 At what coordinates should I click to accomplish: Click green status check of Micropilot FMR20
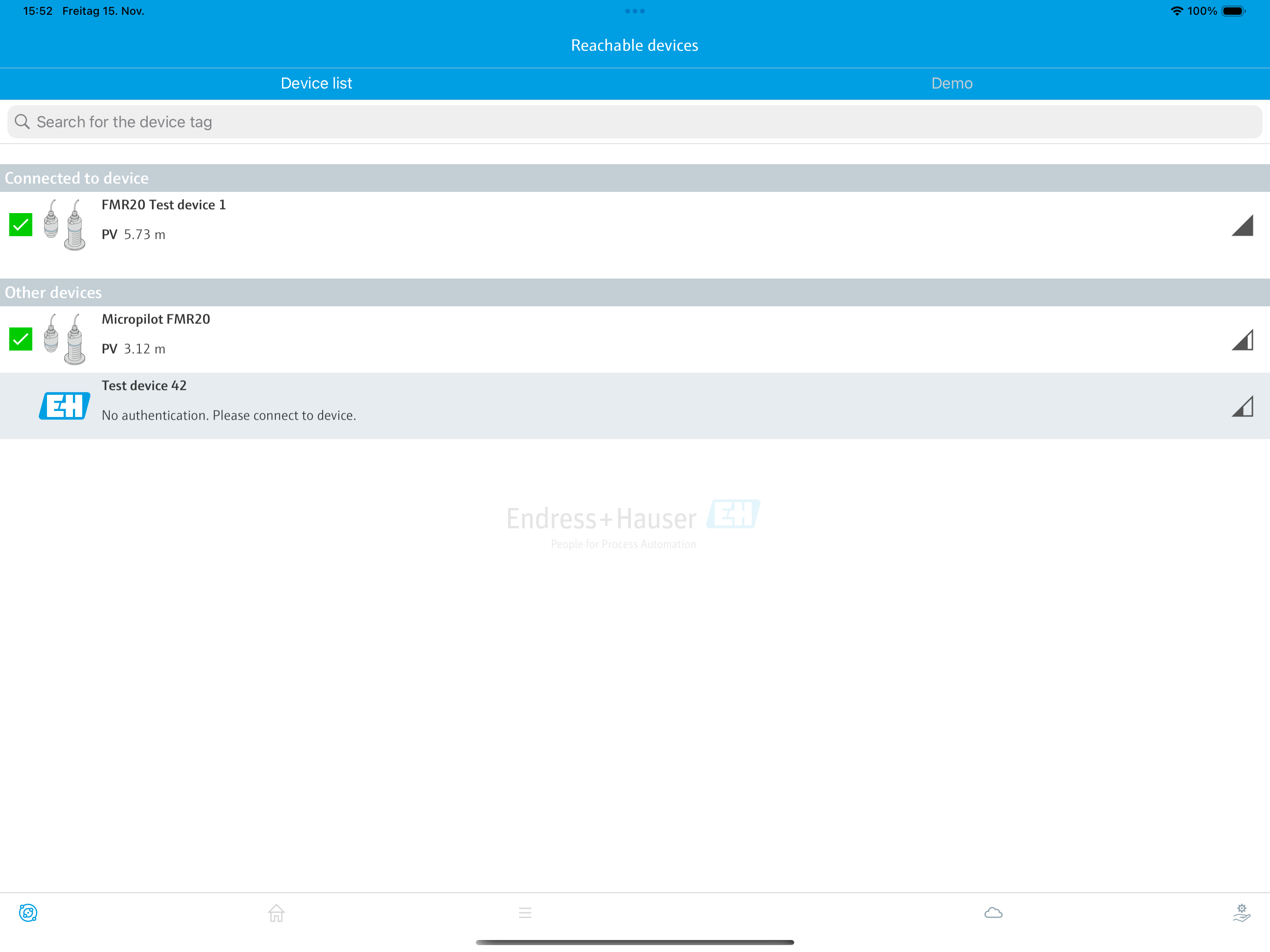(21, 339)
